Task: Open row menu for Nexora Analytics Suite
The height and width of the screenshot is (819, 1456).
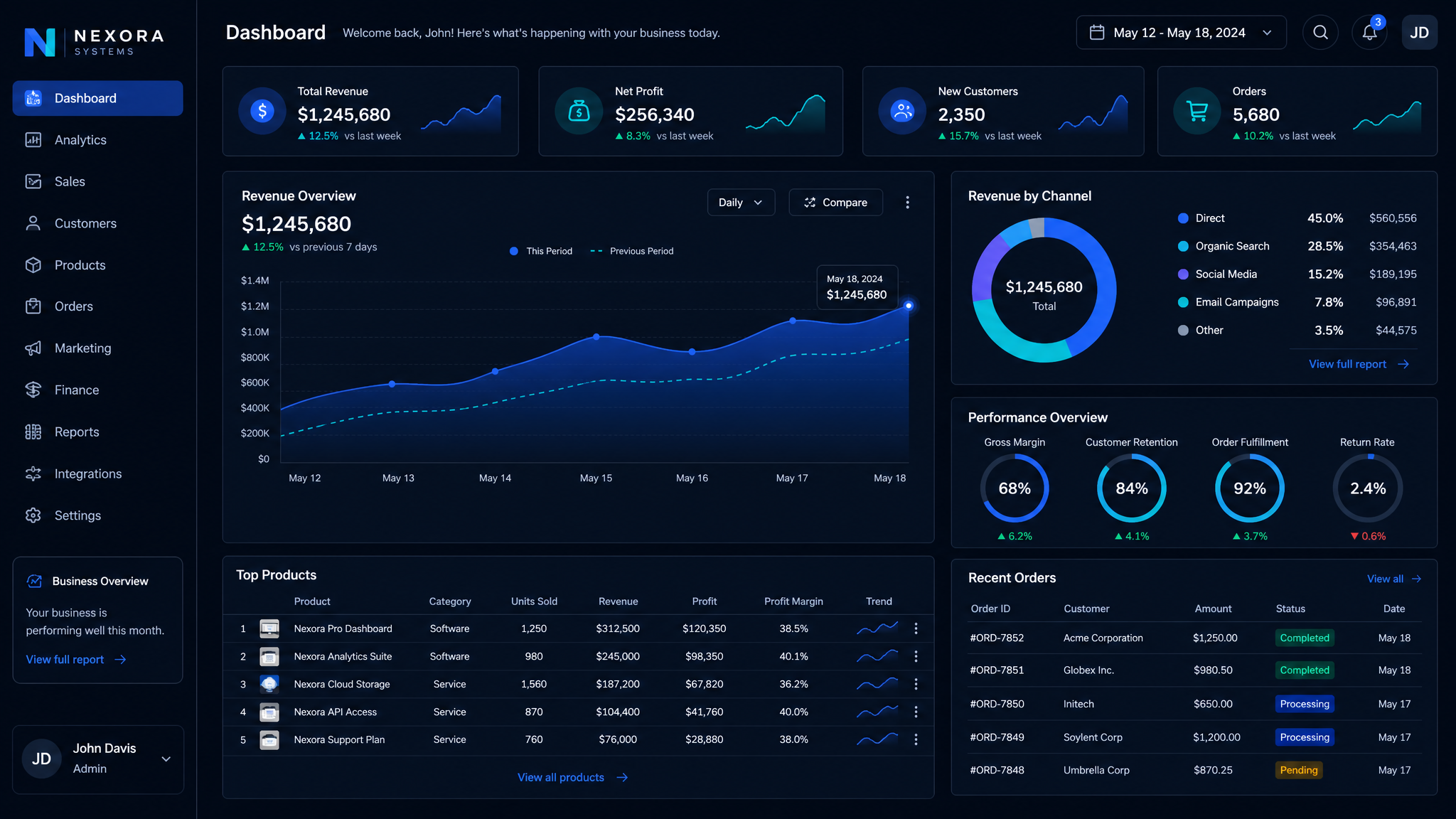Action: pos(916,656)
